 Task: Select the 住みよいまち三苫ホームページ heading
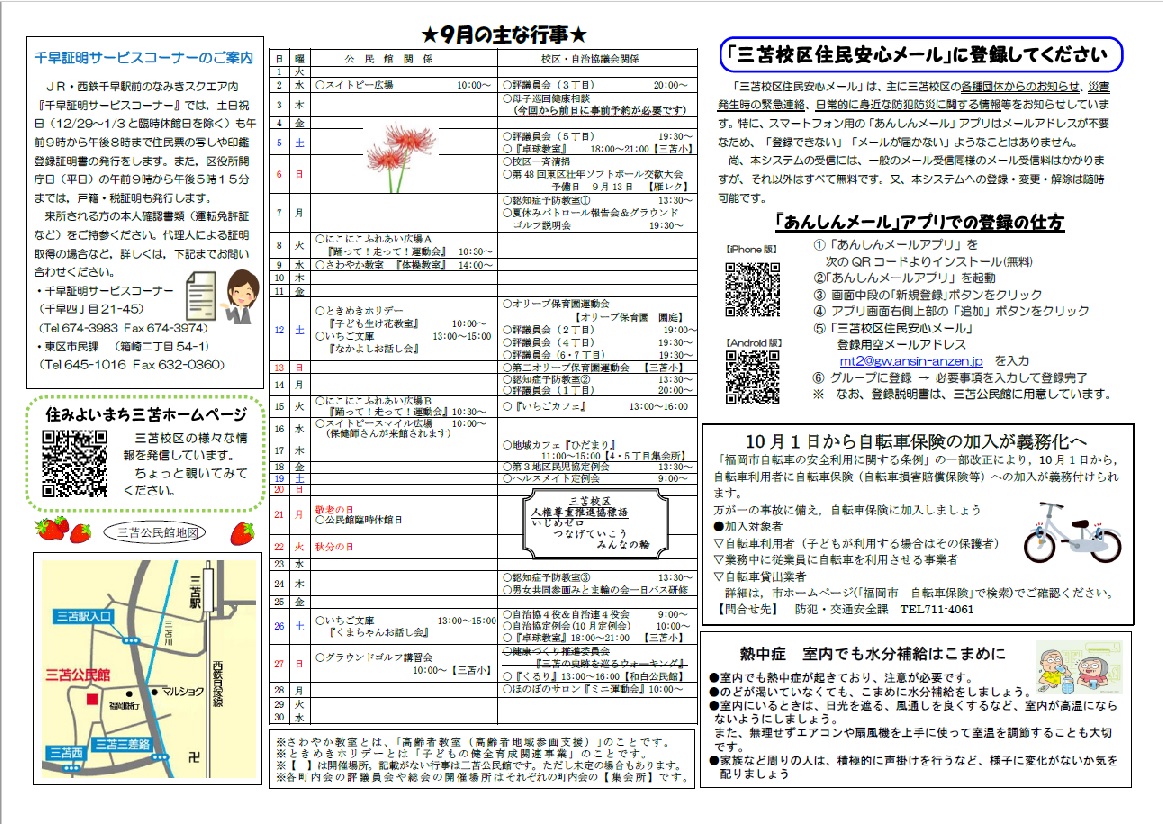pos(159,413)
